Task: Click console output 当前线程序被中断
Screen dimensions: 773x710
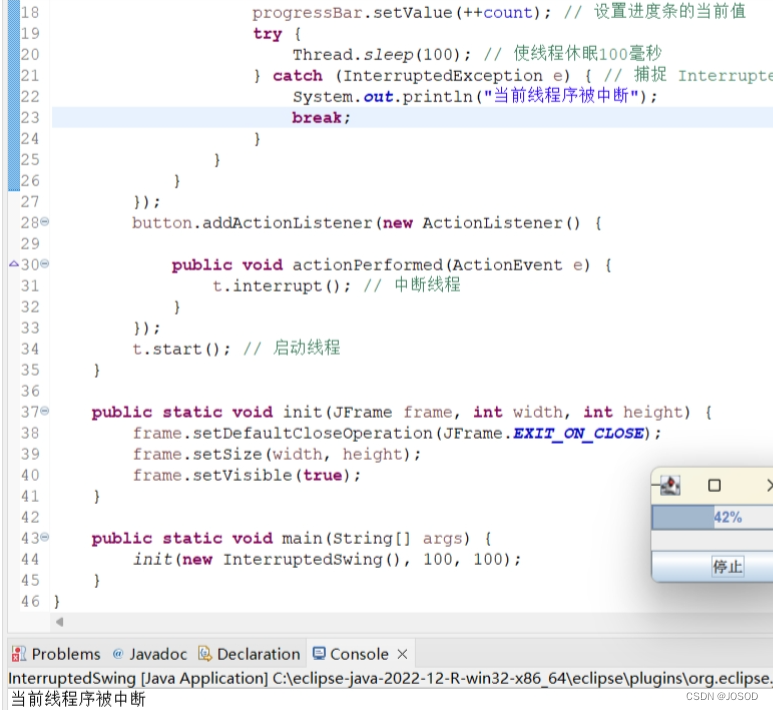Action: tap(78, 699)
